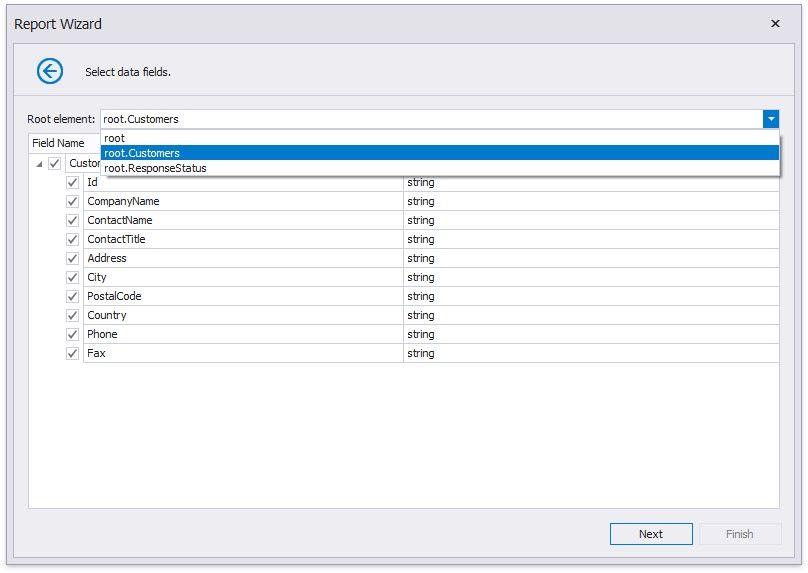Disable the ContactTitle field checkbox

72,239
